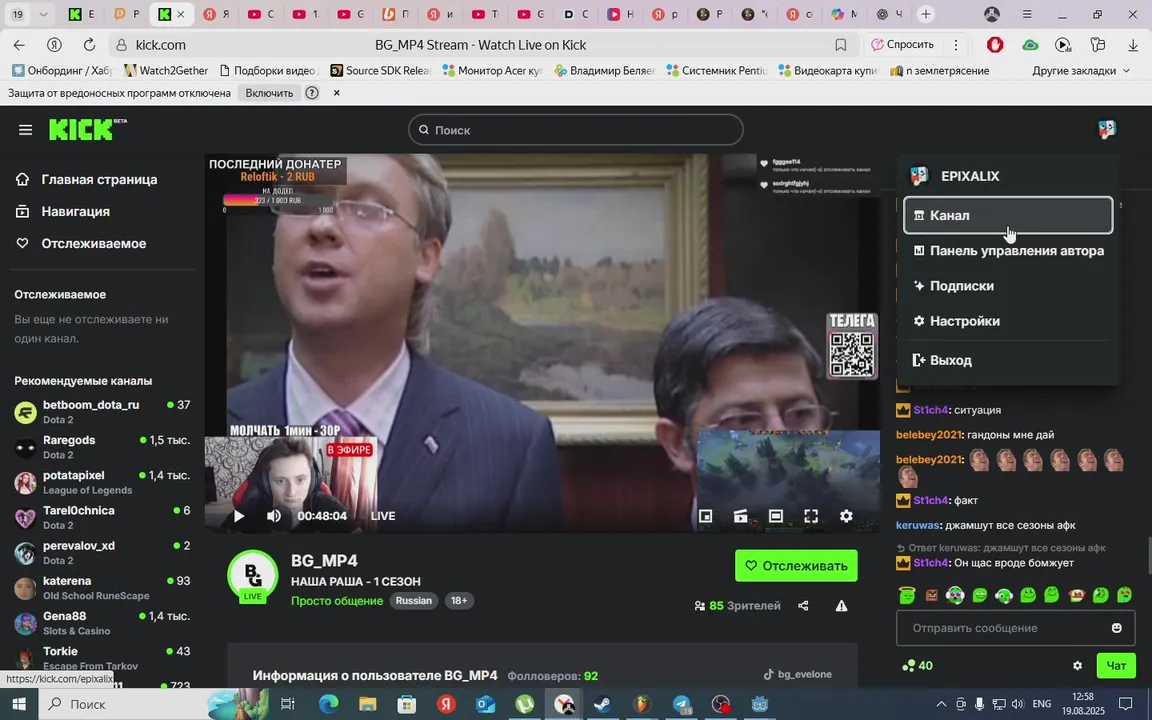The width and height of the screenshot is (1152, 720).
Task: Open the Gena88 recommended channel
Action: point(102,623)
